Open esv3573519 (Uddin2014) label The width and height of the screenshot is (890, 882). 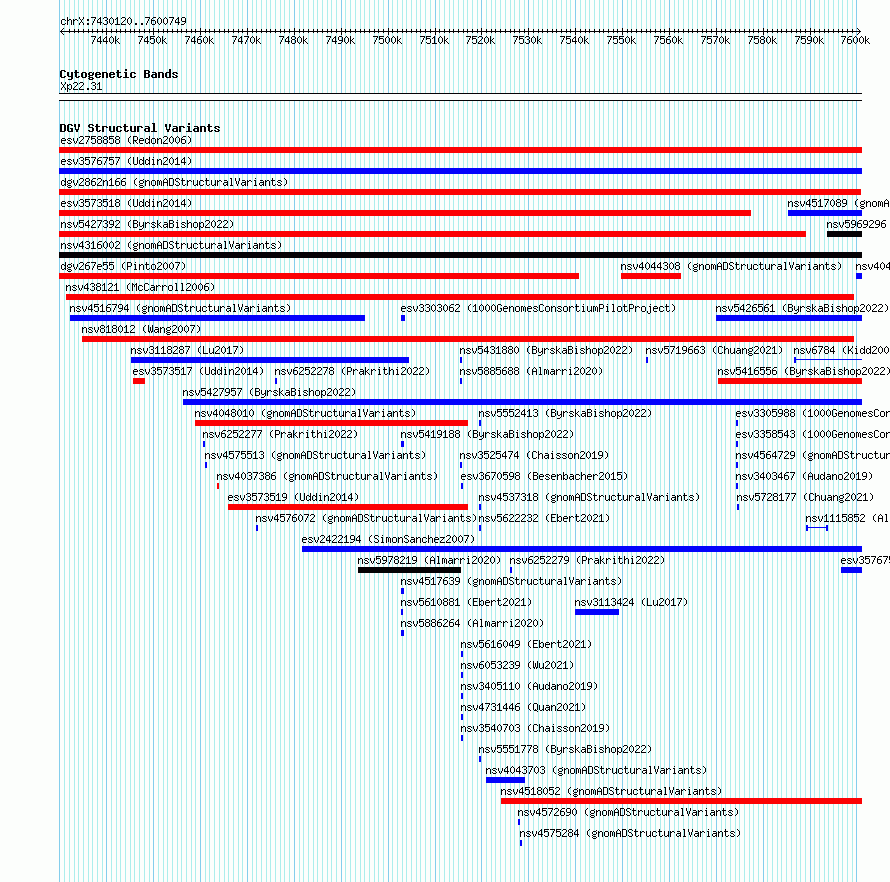(x=293, y=497)
